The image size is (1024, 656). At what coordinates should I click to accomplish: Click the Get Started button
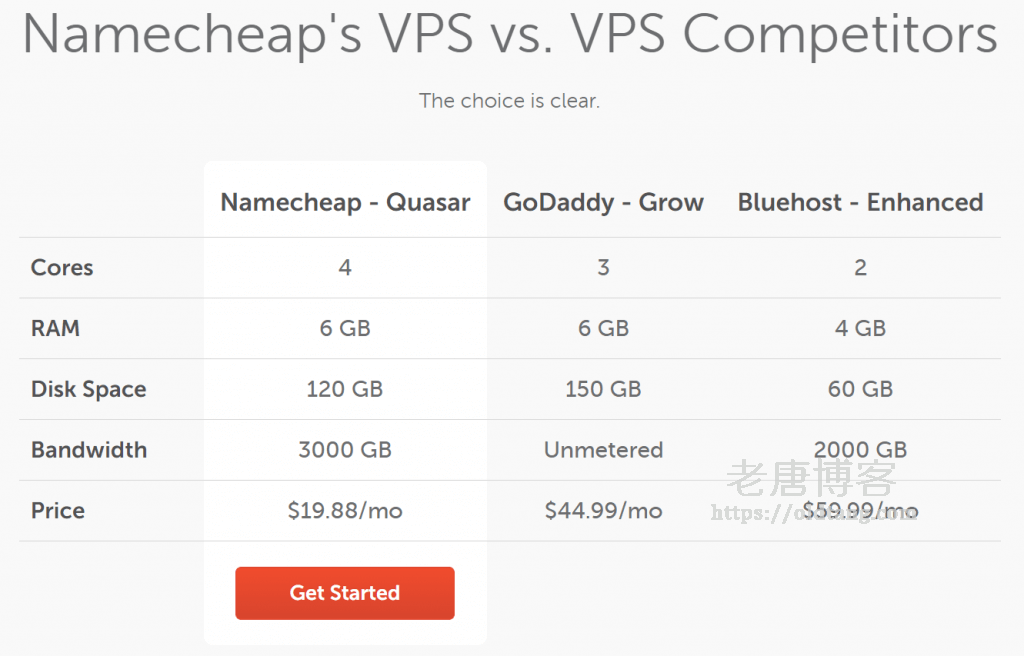(x=344, y=593)
